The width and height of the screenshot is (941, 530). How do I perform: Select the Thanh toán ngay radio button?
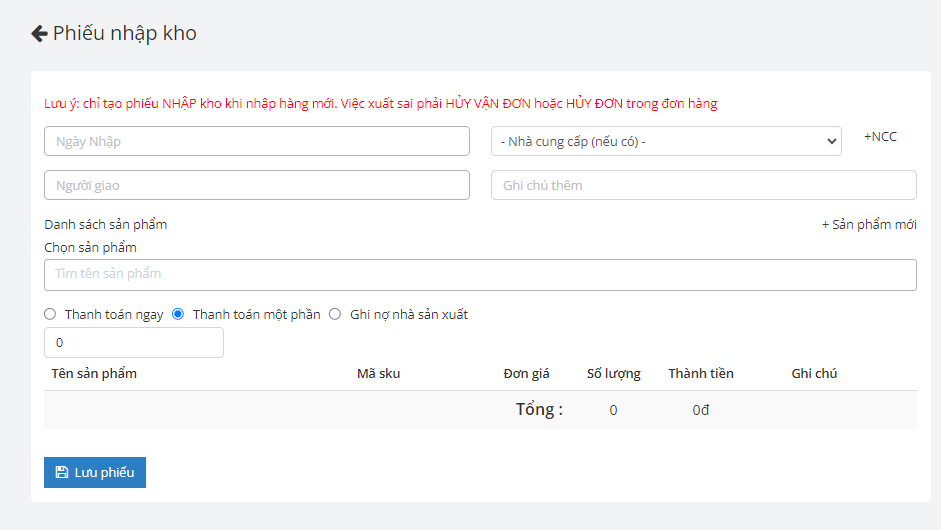click(x=50, y=314)
